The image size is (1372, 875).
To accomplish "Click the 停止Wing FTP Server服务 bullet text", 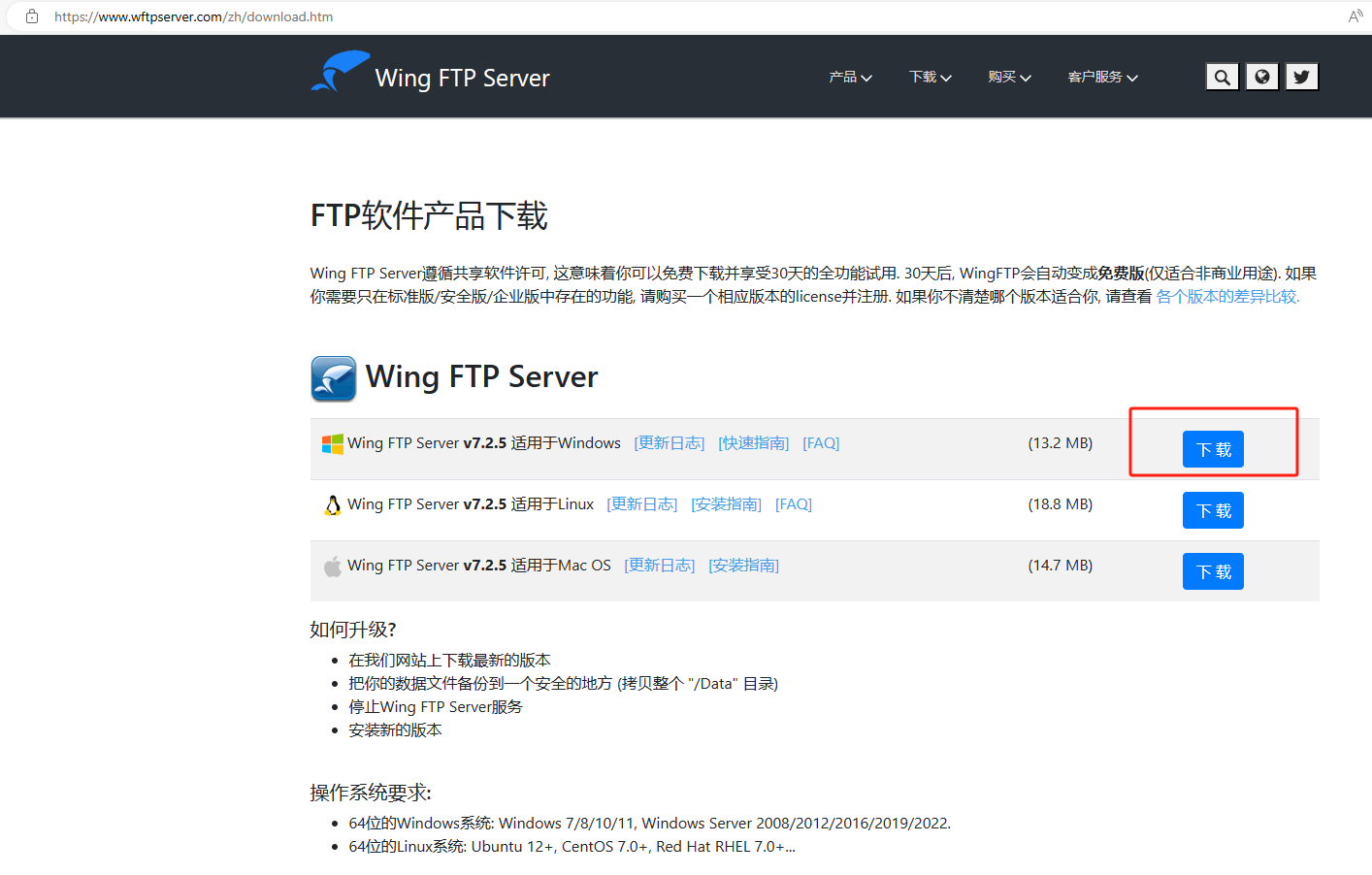I will (436, 707).
